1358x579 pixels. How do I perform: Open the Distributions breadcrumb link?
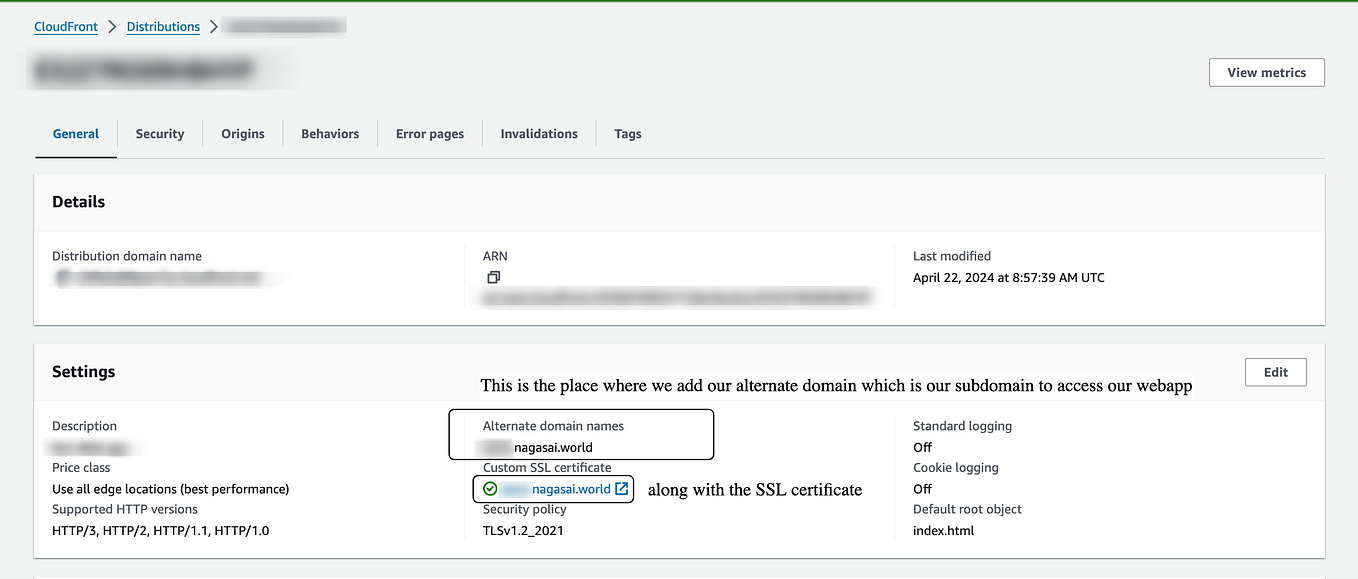click(163, 27)
